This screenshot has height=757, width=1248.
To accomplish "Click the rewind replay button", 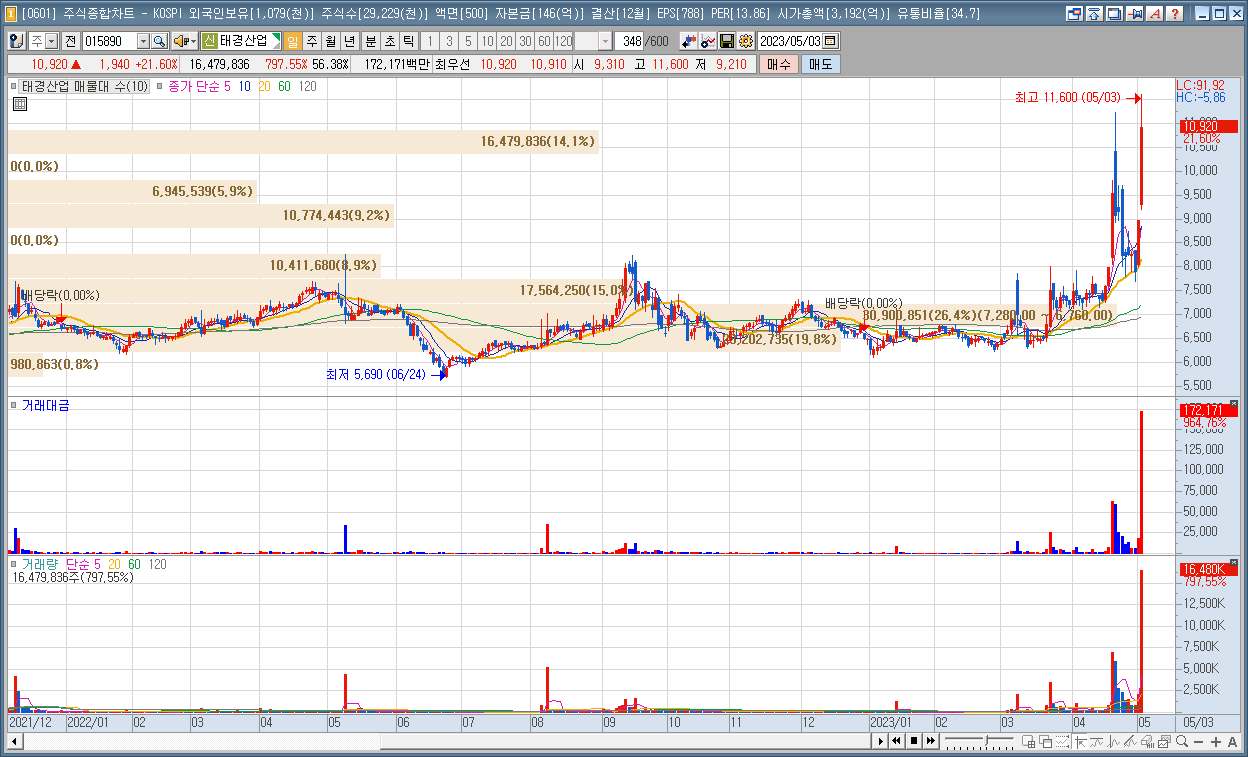I will coord(896,741).
